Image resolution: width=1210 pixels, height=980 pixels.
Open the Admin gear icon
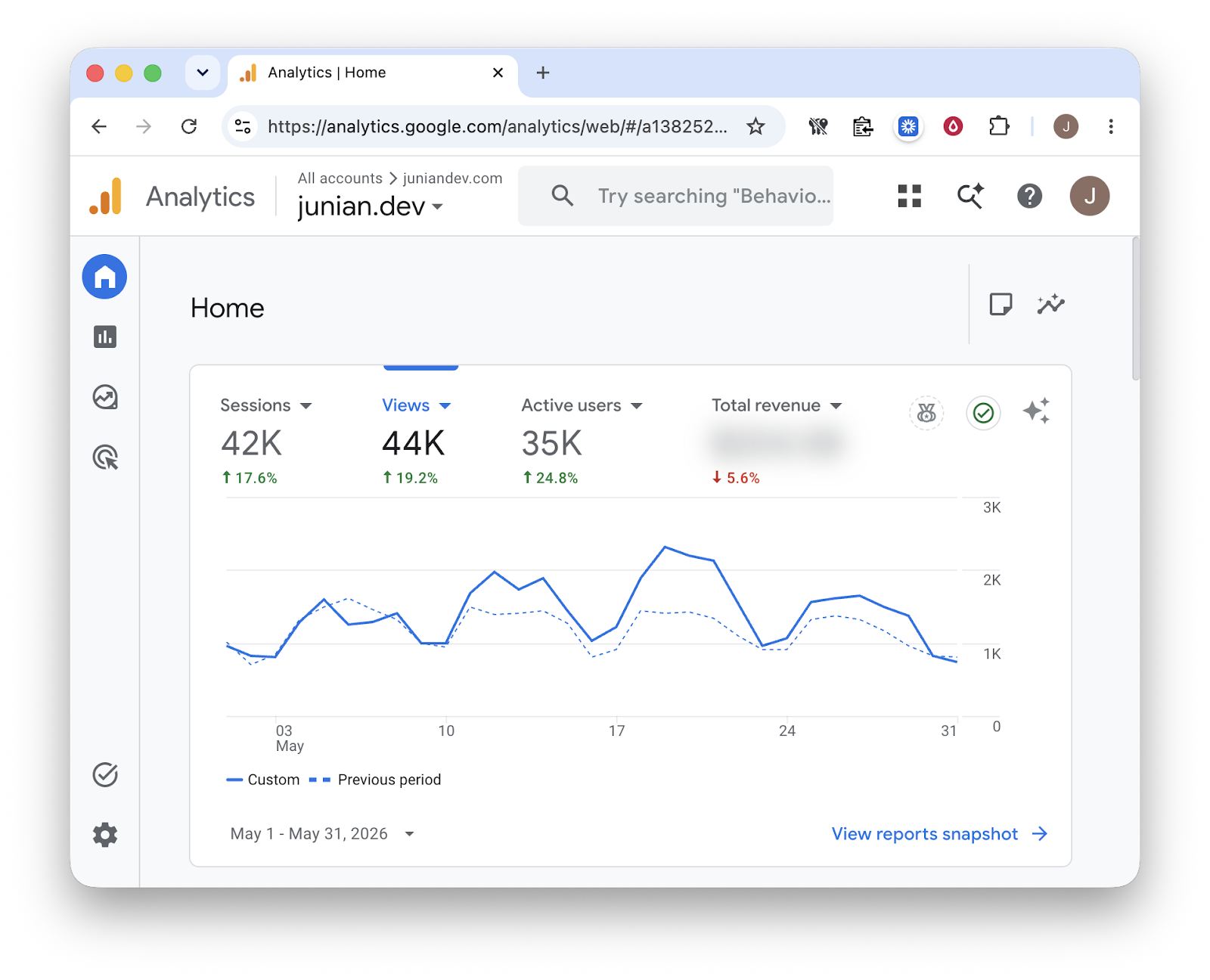coord(105,835)
